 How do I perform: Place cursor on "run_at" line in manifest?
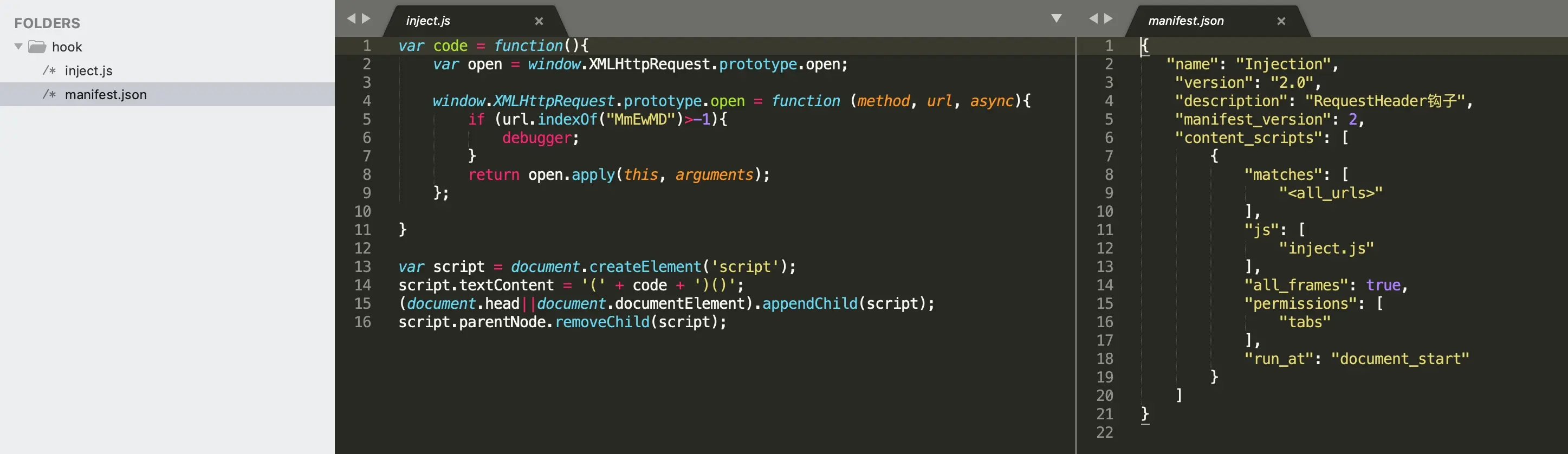coord(1357,359)
